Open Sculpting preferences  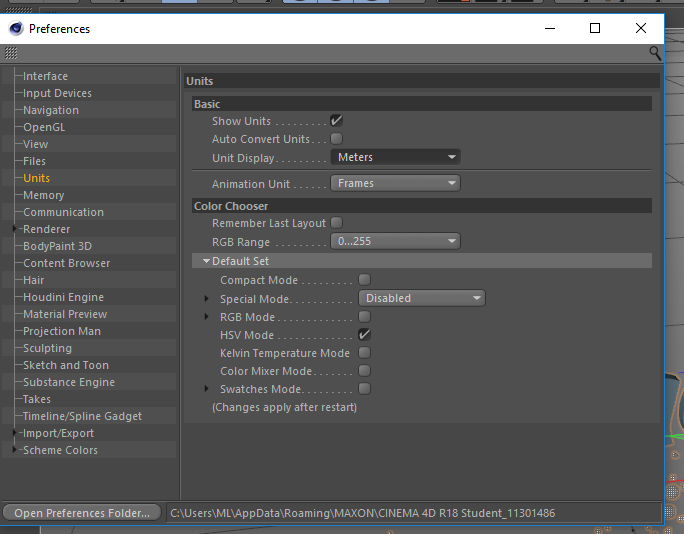(47, 348)
